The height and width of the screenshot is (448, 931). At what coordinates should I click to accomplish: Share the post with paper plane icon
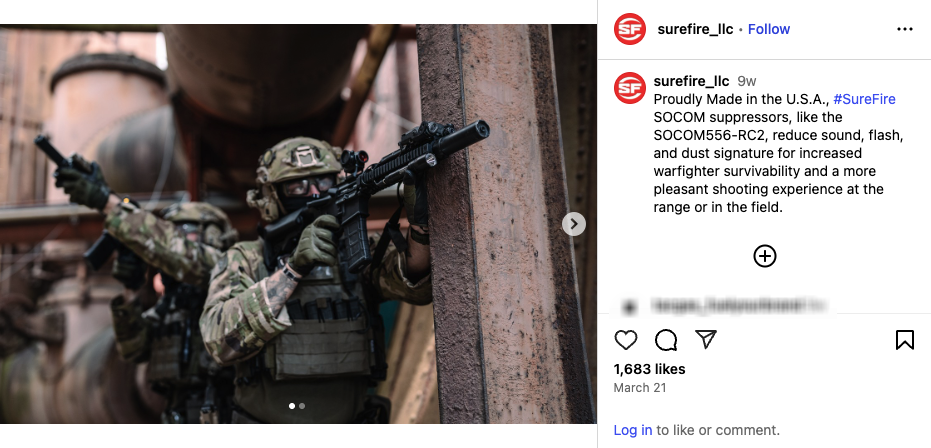pyautogui.click(x=706, y=339)
